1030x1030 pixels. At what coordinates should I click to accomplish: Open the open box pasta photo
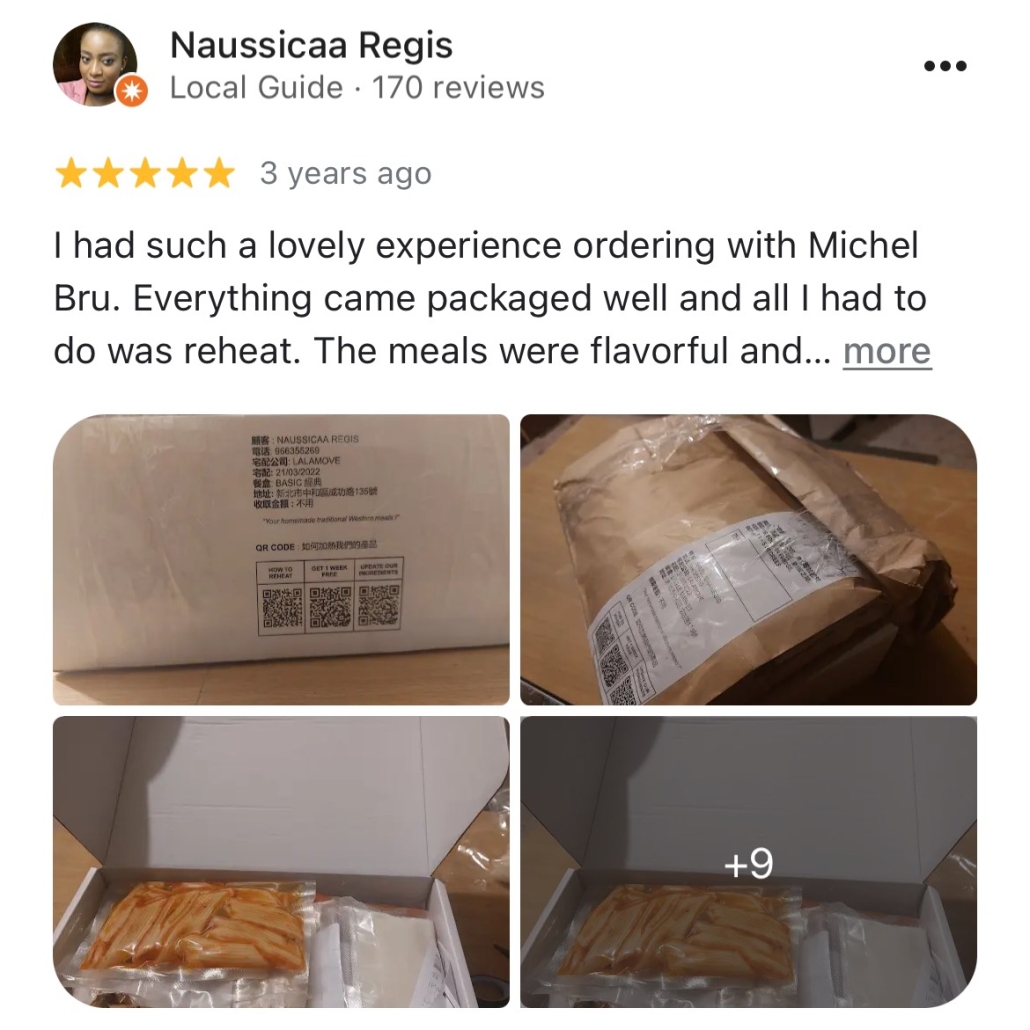(281, 862)
